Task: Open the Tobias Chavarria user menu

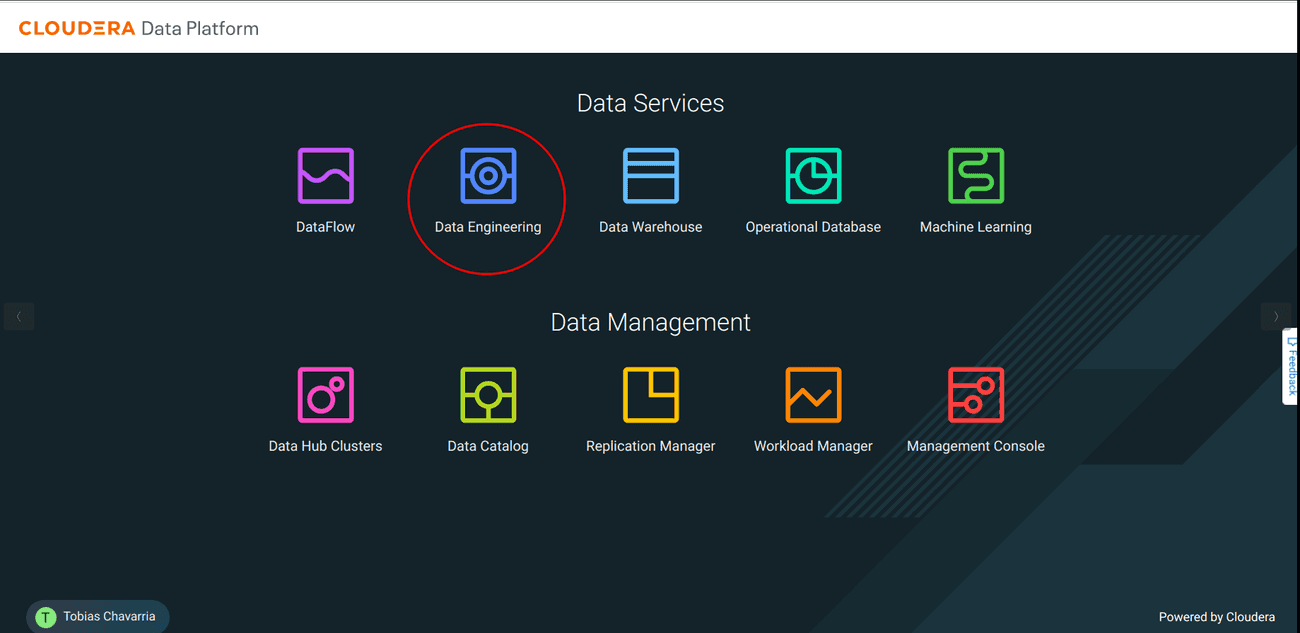Action: pos(97,616)
